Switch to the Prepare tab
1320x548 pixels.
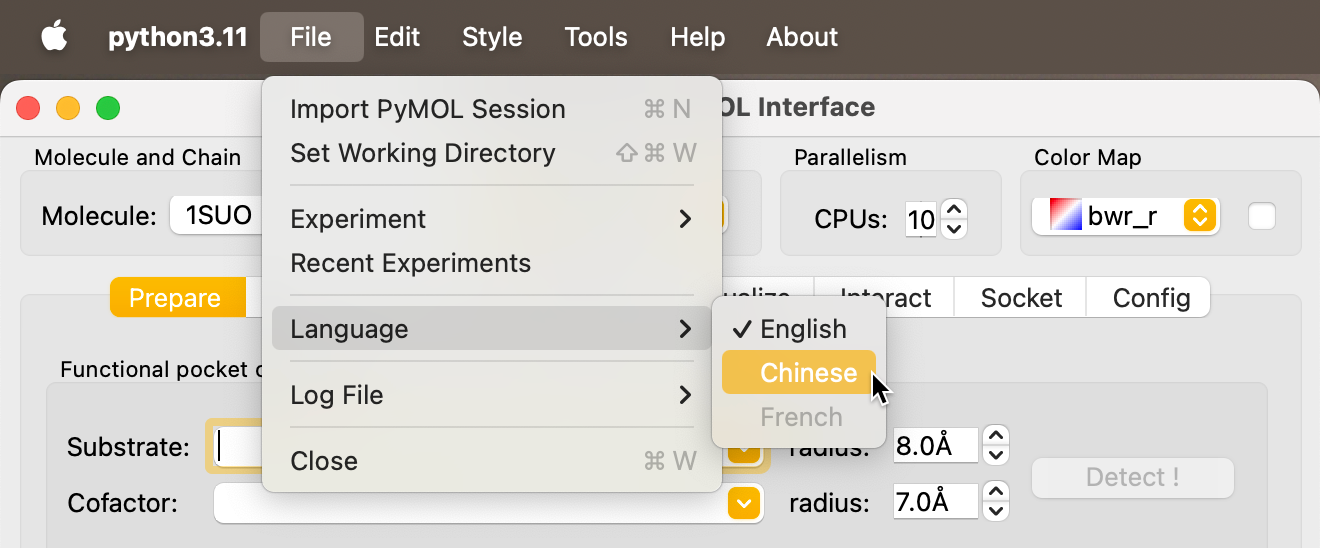click(177, 298)
